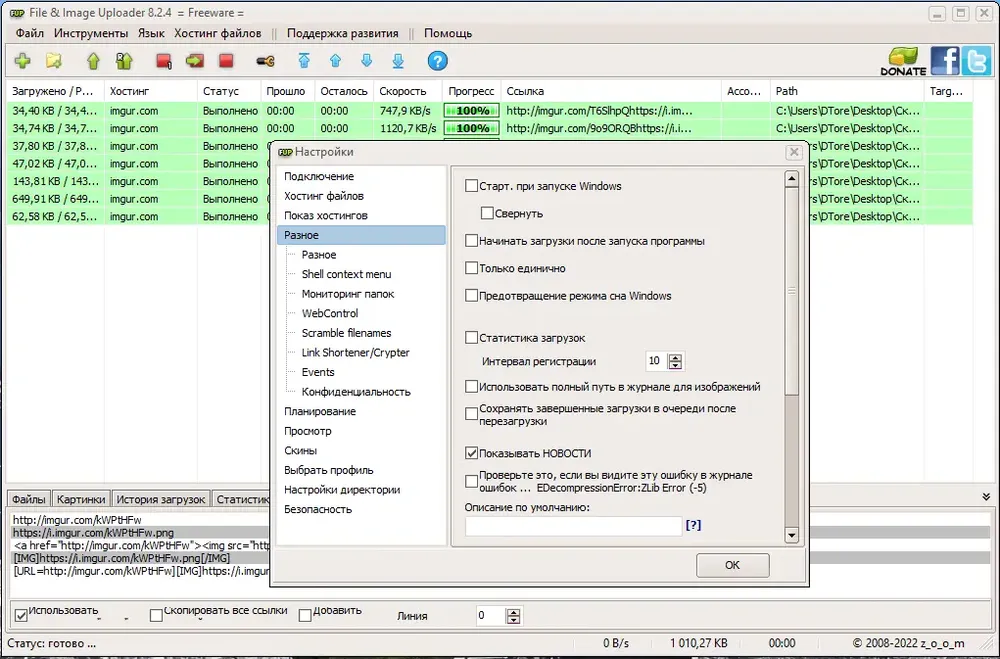The image size is (1000, 659).
Task: Click settings scrollbar down arrow
Action: tap(791, 535)
